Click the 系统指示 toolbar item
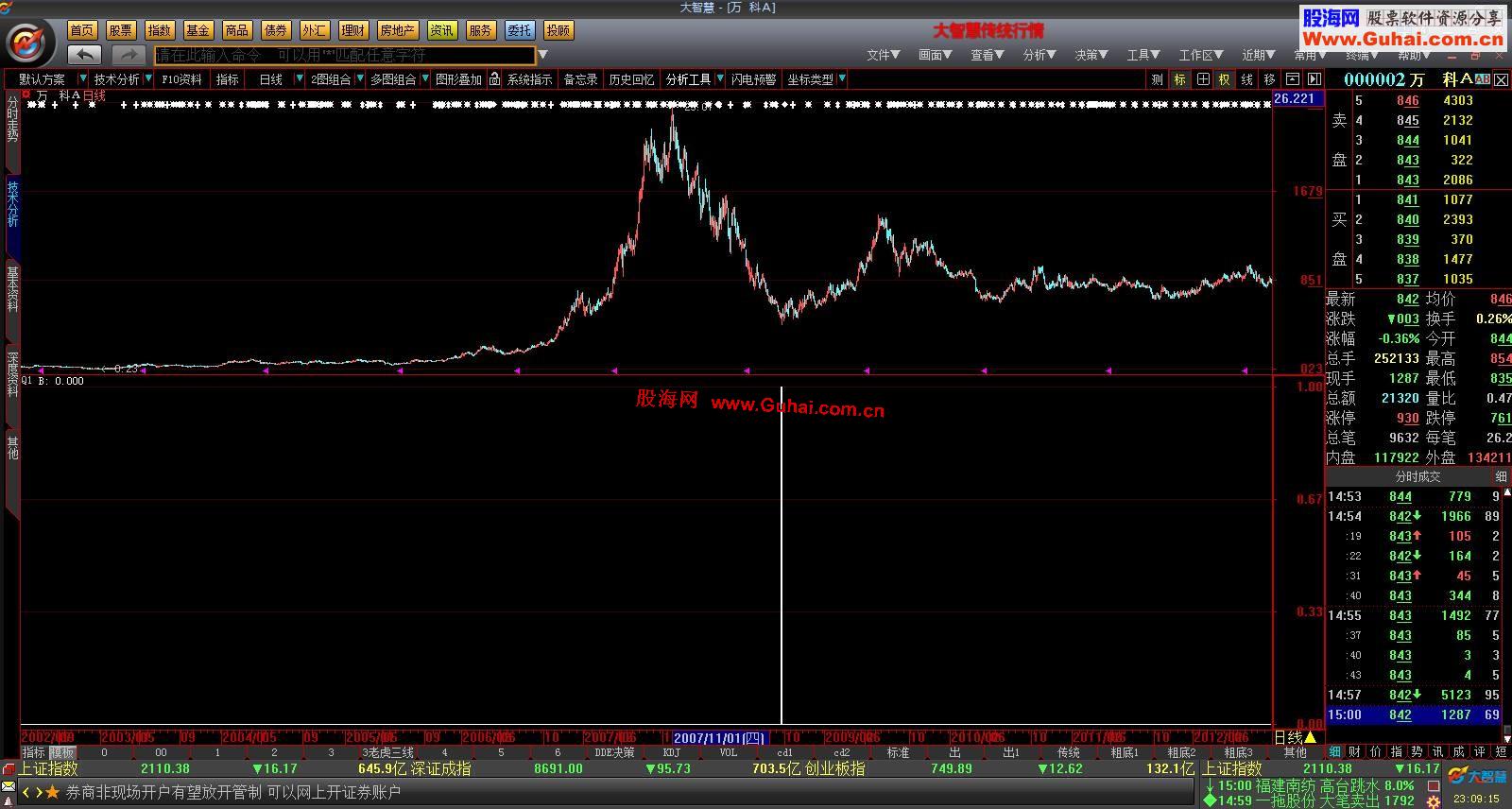Image resolution: width=1512 pixels, height=809 pixels. point(529,79)
